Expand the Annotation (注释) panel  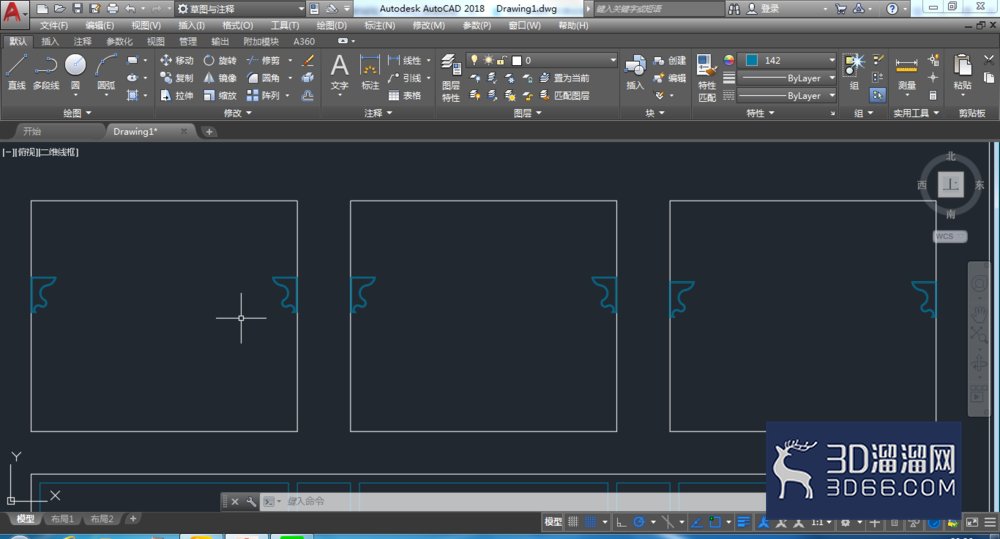(x=378, y=113)
